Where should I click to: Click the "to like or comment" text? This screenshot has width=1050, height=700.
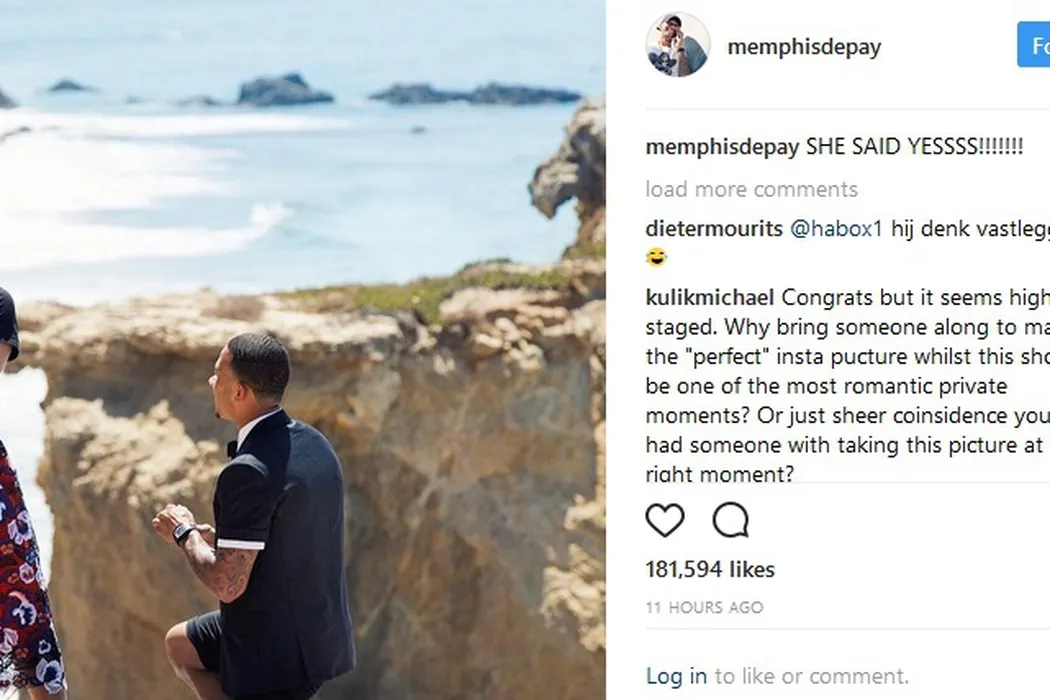811,676
